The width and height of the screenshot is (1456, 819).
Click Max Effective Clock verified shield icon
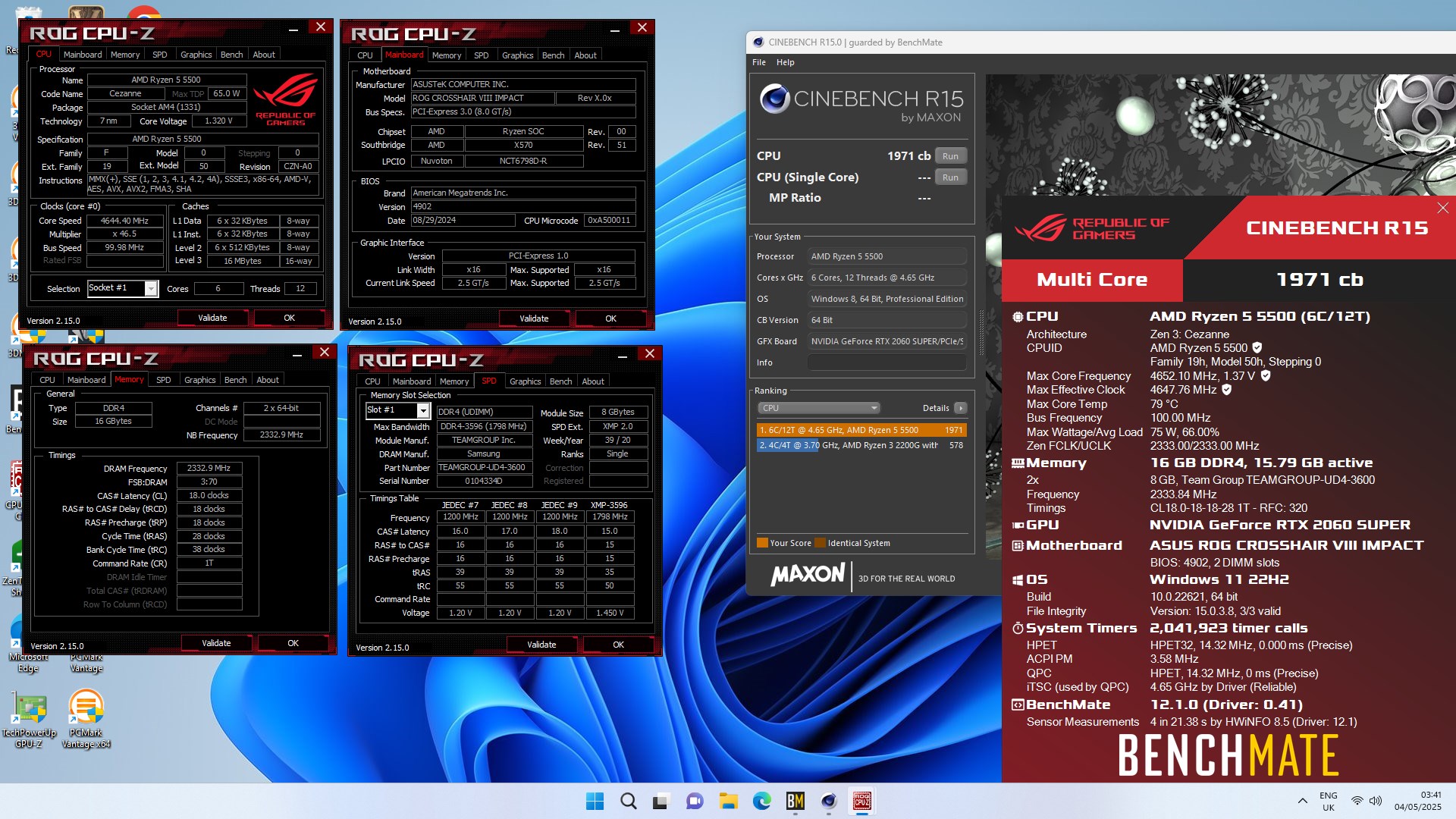pos(1226,390)
